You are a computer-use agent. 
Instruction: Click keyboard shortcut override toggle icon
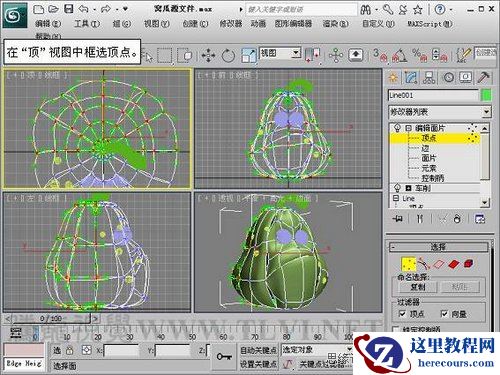[356, 55]
